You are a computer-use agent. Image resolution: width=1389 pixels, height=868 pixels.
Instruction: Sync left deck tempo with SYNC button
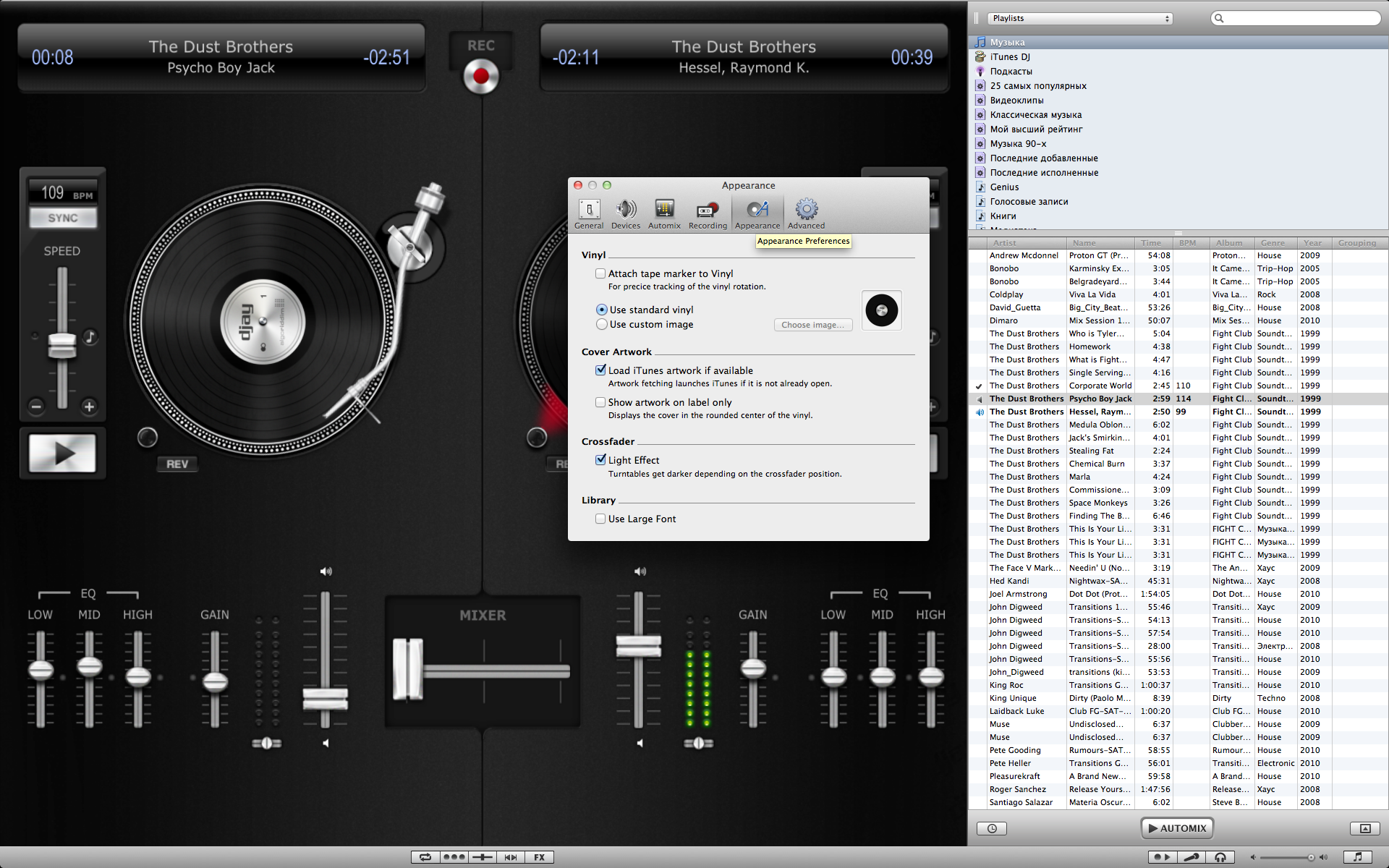pos(63,218)
